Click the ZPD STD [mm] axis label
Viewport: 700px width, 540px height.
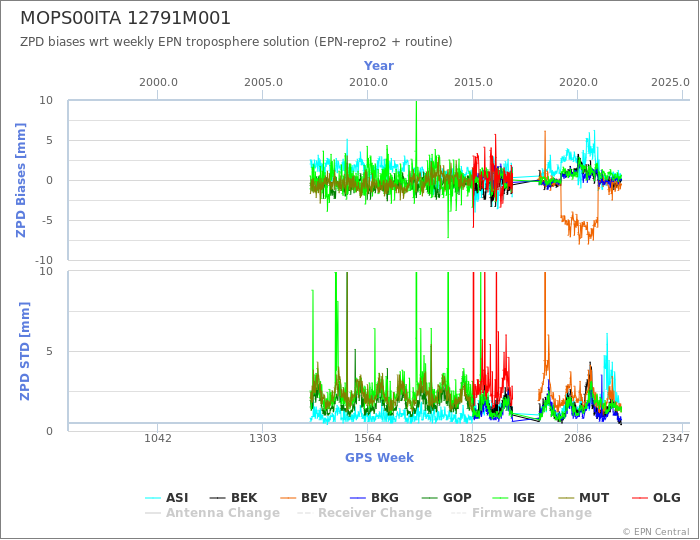tap(24, 351)
